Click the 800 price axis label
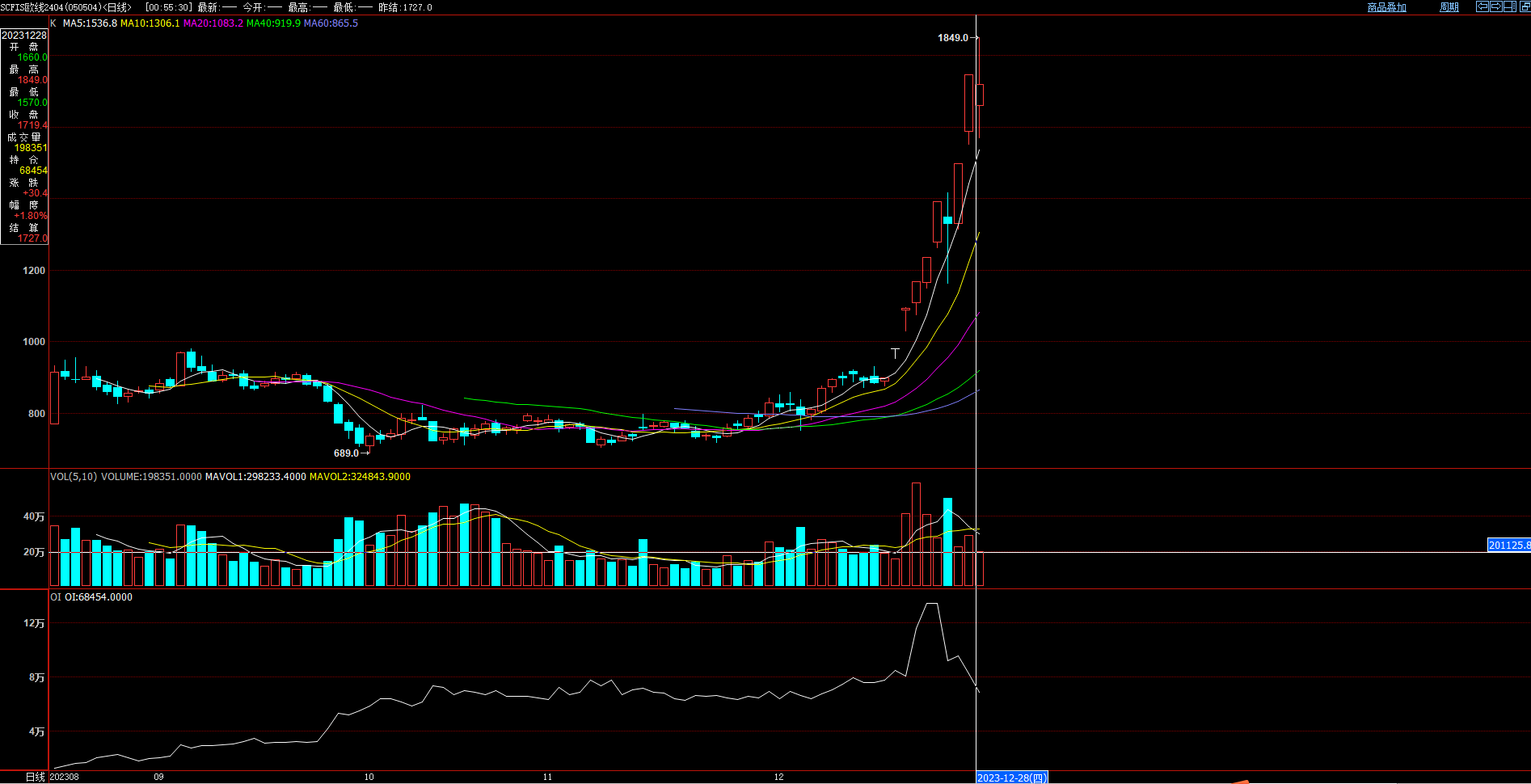This screenshot has width=1531, height=784. coord(37,413)
